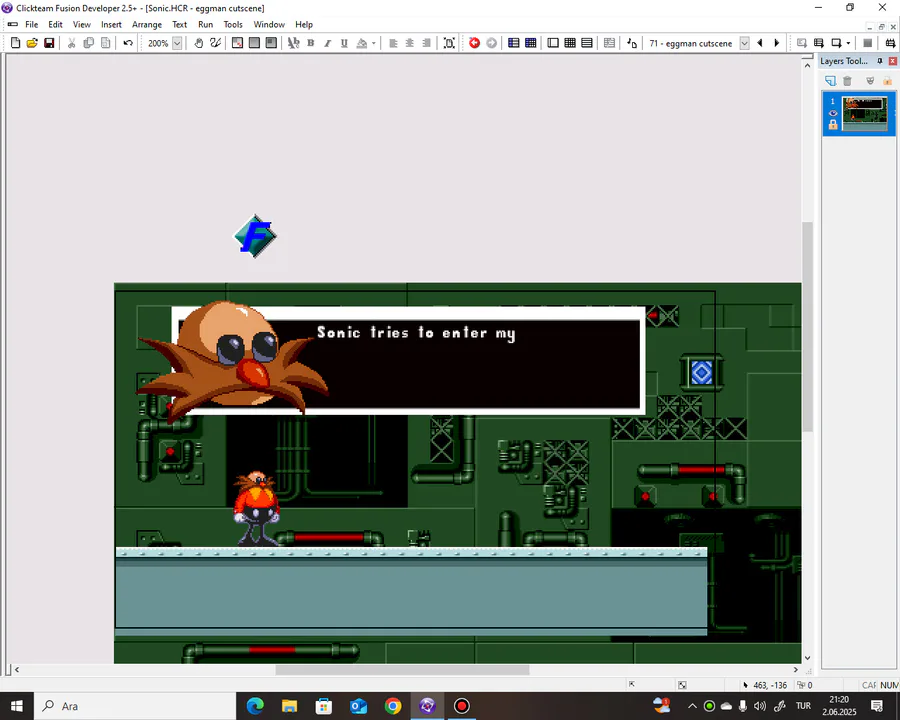This screenshot has height=720, width=900.
Task: Click the paint mode brush icon
Action: point(216,43)
